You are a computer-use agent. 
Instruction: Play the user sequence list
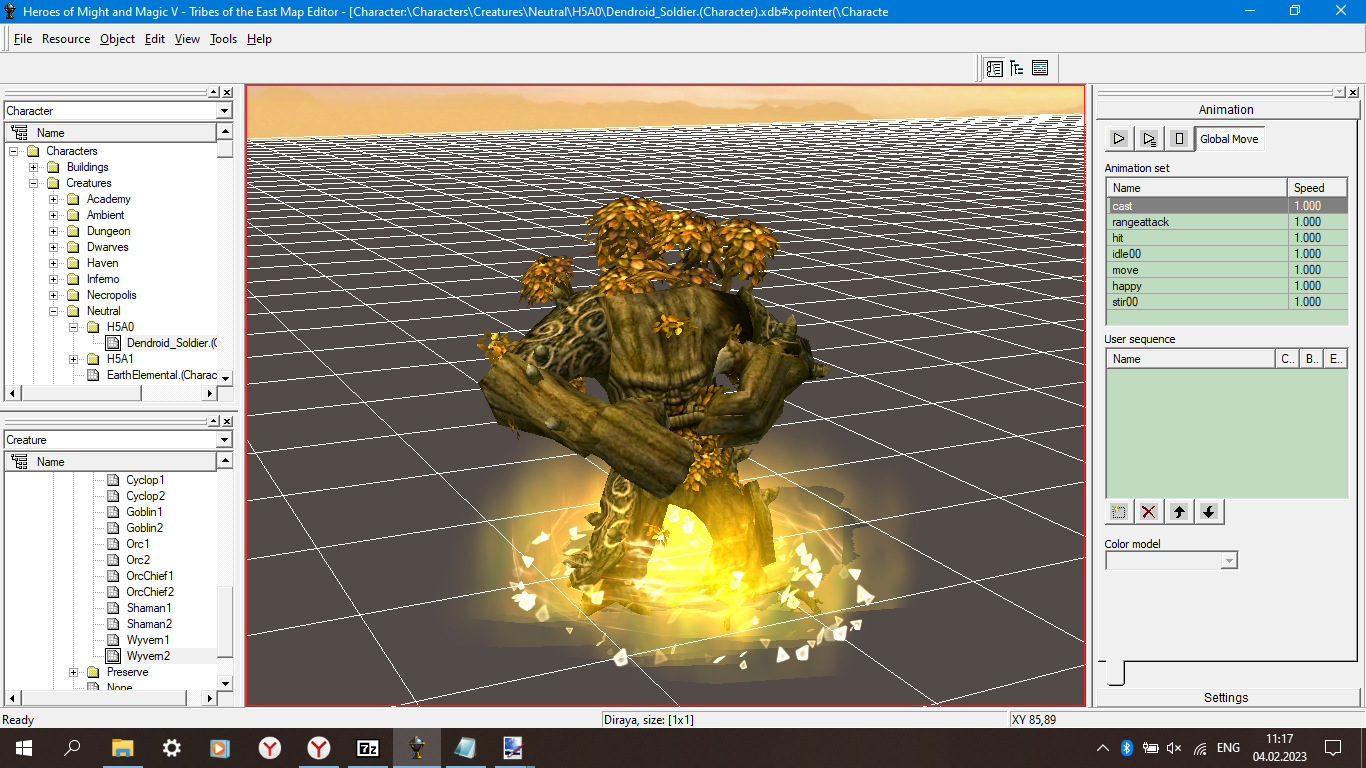[1149, 139]
